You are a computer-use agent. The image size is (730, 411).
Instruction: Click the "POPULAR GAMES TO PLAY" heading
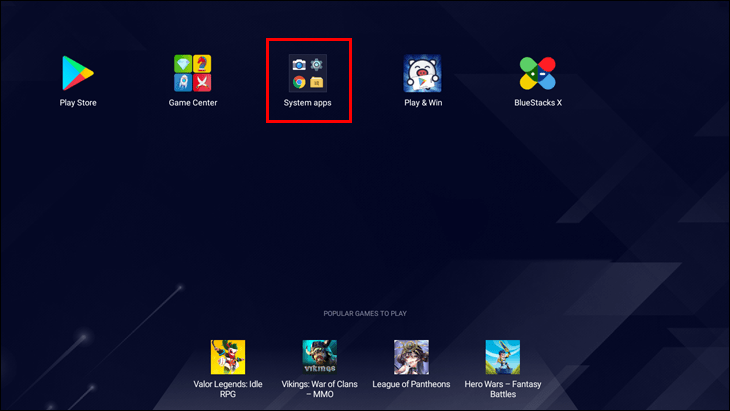365,314
